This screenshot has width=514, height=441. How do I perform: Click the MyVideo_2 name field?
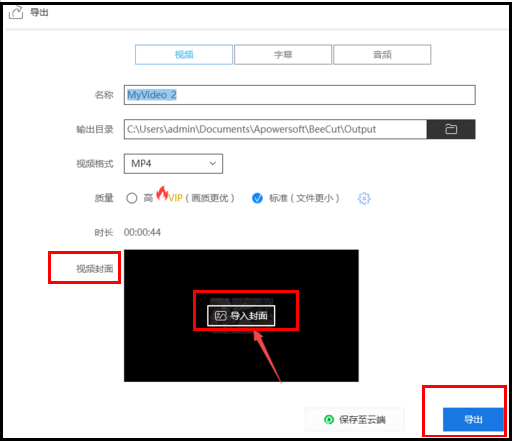point(300,95)
